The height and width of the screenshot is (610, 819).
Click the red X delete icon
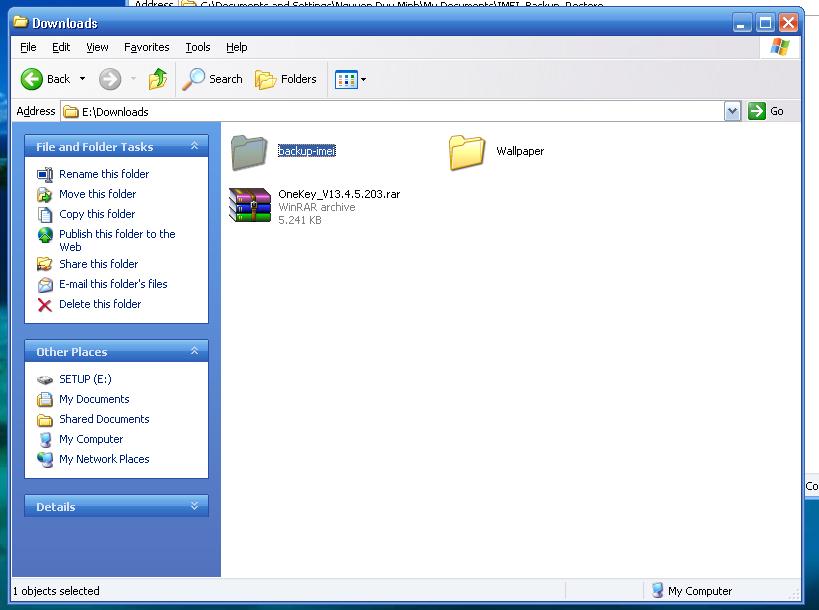(x=45, y=304)
